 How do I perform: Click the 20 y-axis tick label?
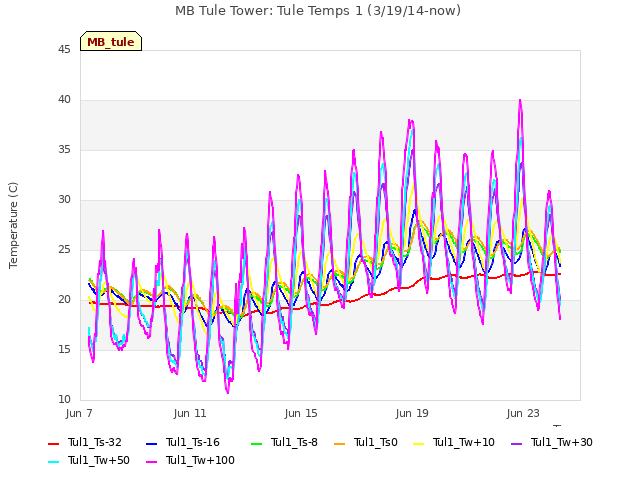click(64, 299)
